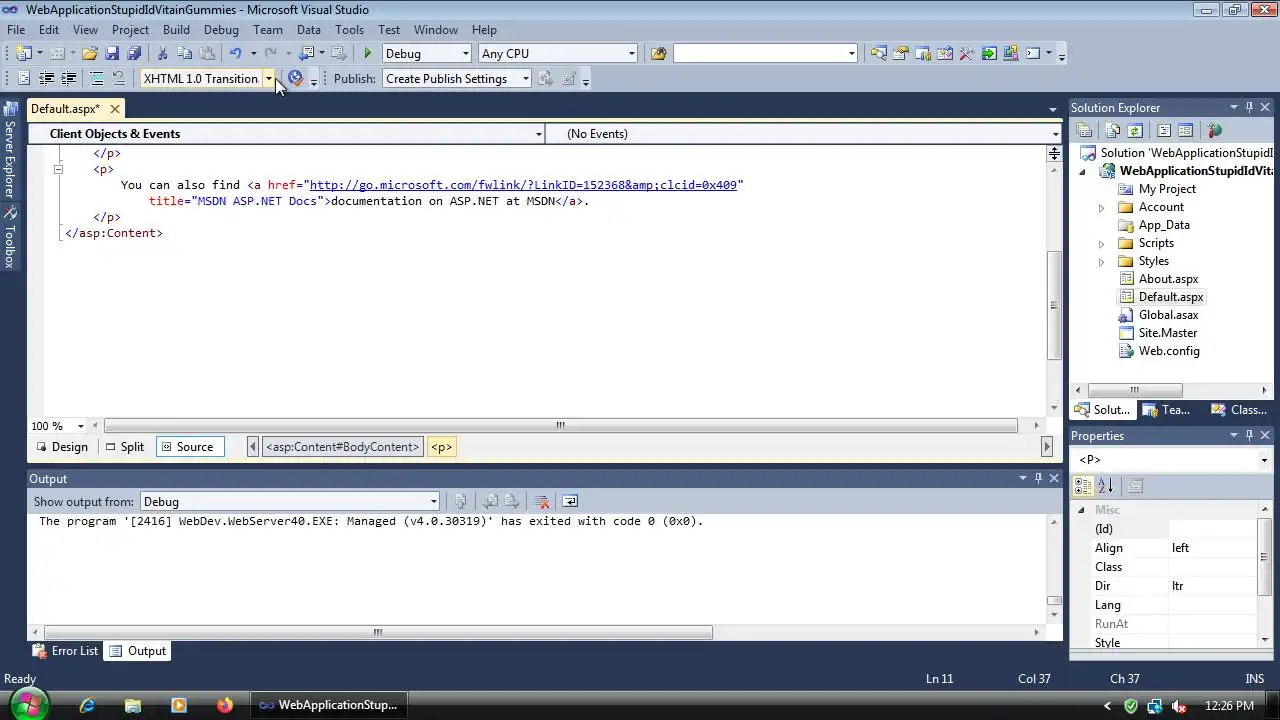Click the go.microsoft.com hyperlink in the code
The height and width of the screenshot is (720, 1280).
click(x=523, y=185)
